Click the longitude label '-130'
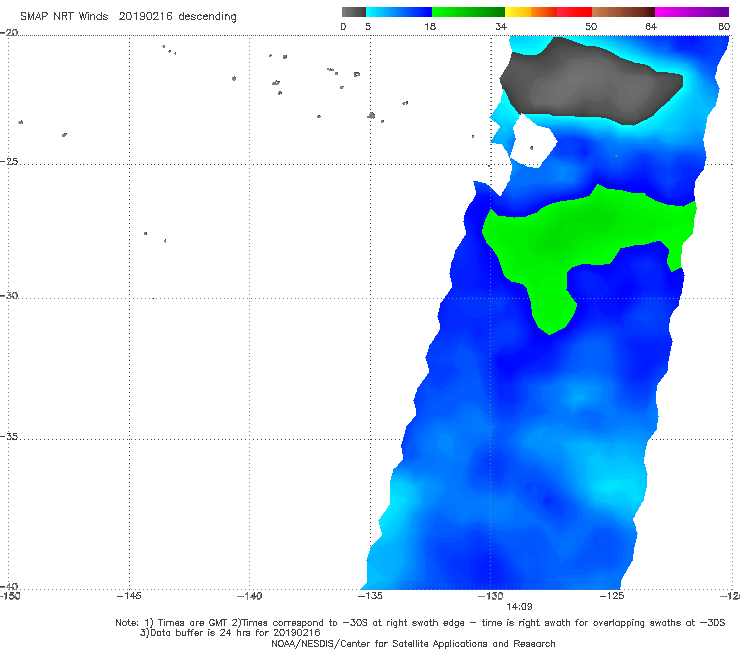The width and height of the screenshot is (740, 650). (x=491, y=596)
